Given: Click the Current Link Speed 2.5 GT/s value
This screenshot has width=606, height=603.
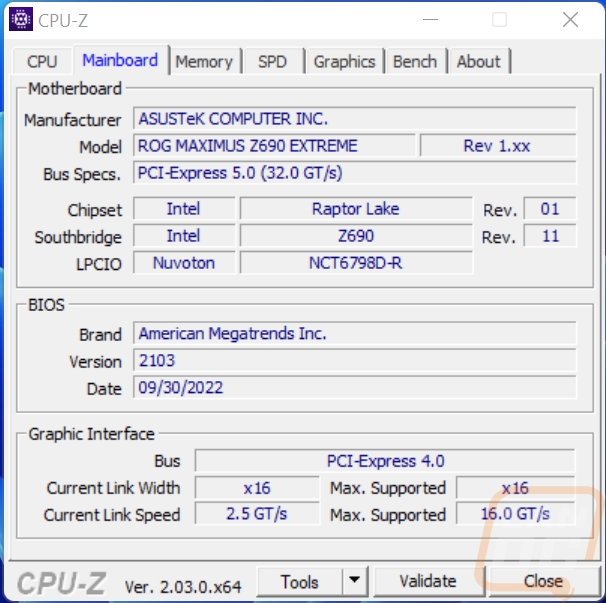Looking at the screenshot, I should coord(257,514).
